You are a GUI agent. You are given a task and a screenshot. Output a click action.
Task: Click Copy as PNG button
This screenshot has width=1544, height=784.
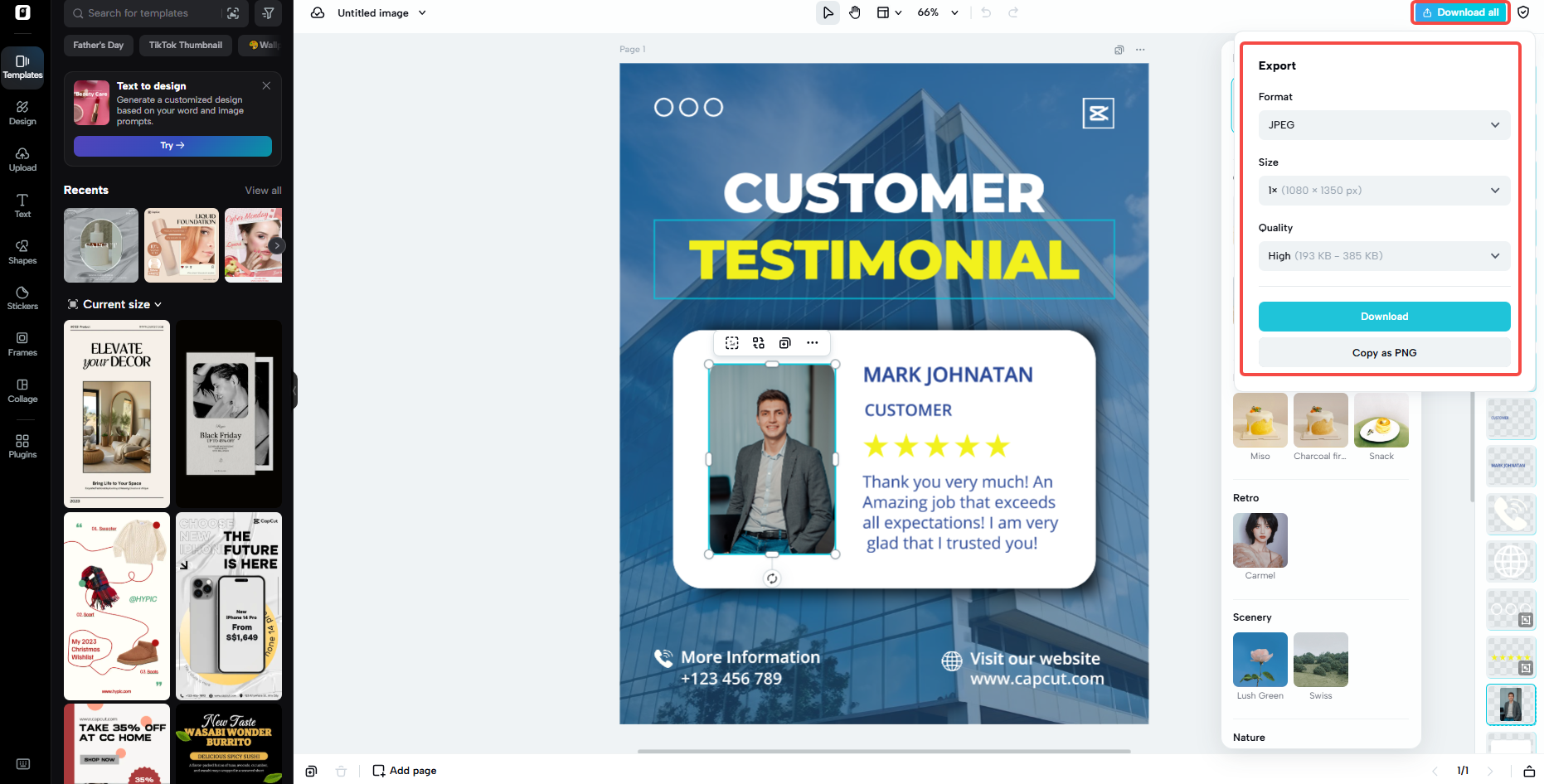click(1384, 353)
